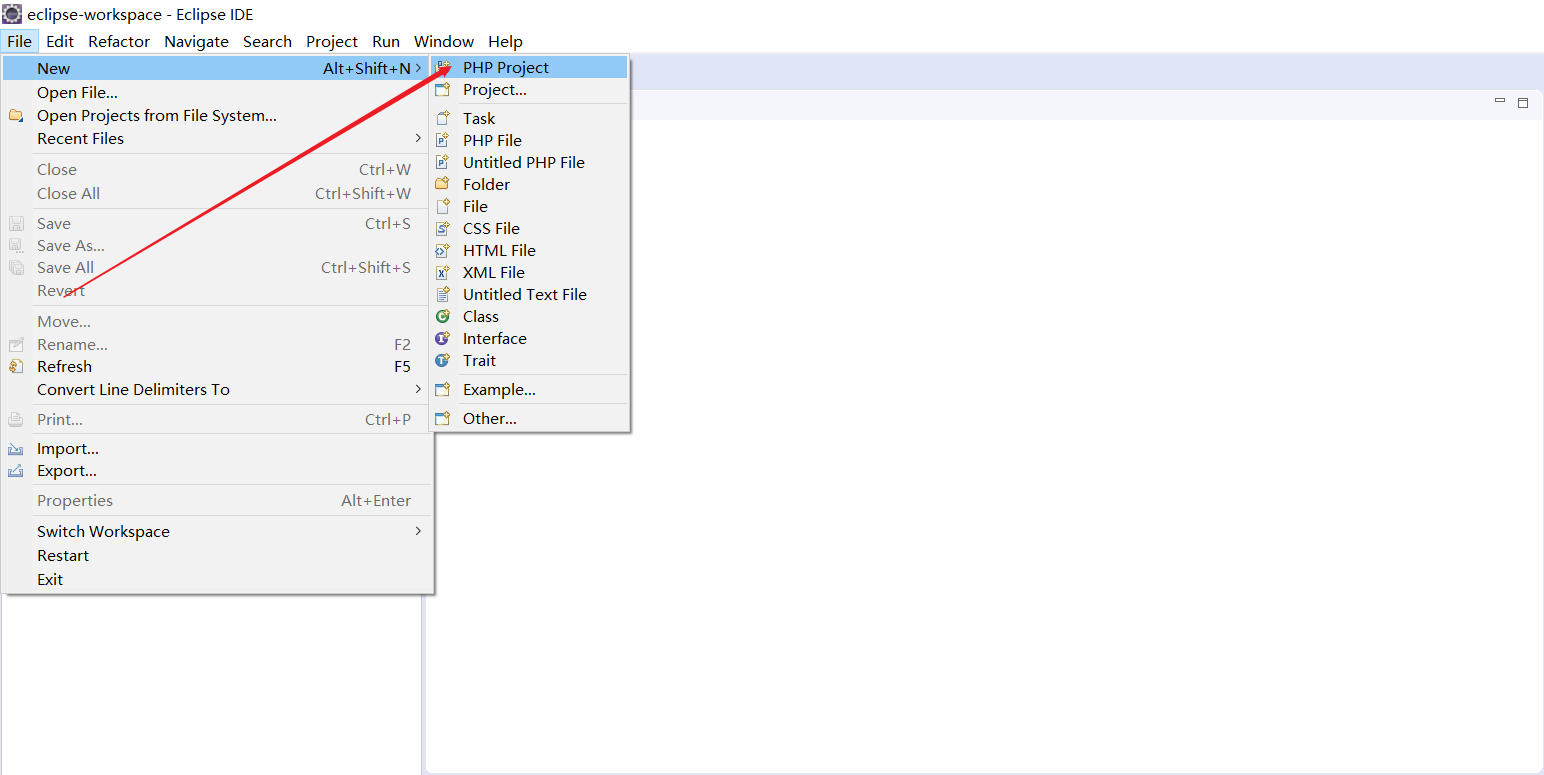This screenshot has width=1544, height=775.
Task: Open the Help menu
Action: pos(505,41)
